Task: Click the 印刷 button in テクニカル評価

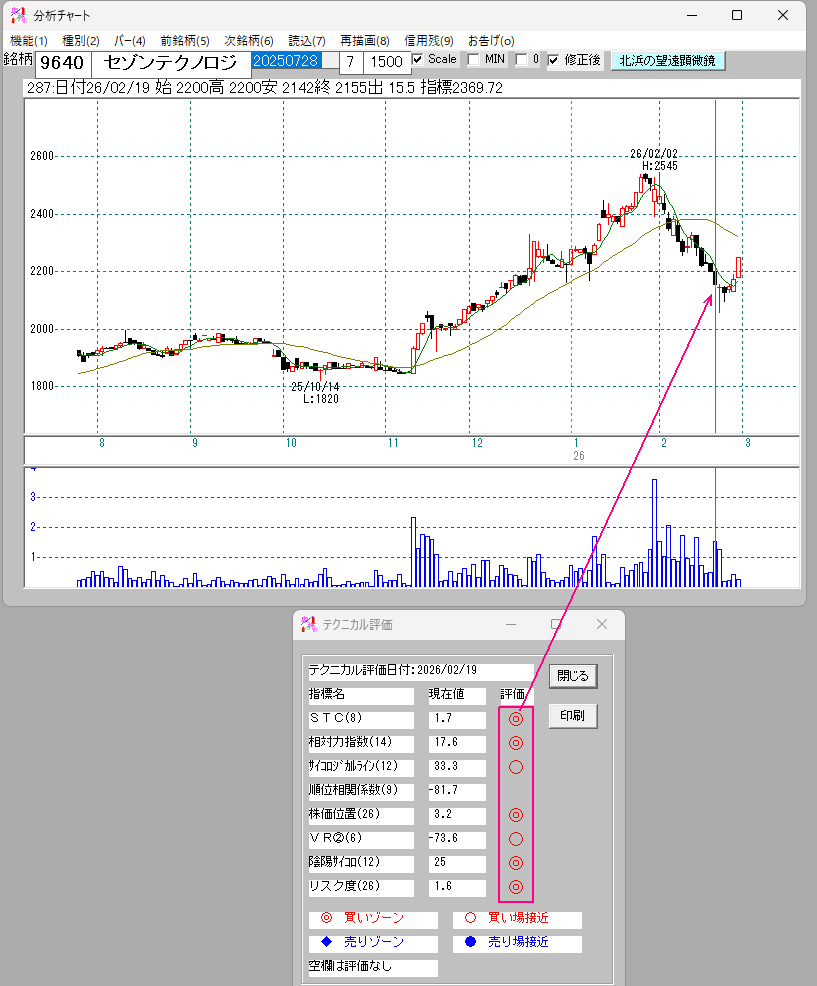Action: pos(573,716)
